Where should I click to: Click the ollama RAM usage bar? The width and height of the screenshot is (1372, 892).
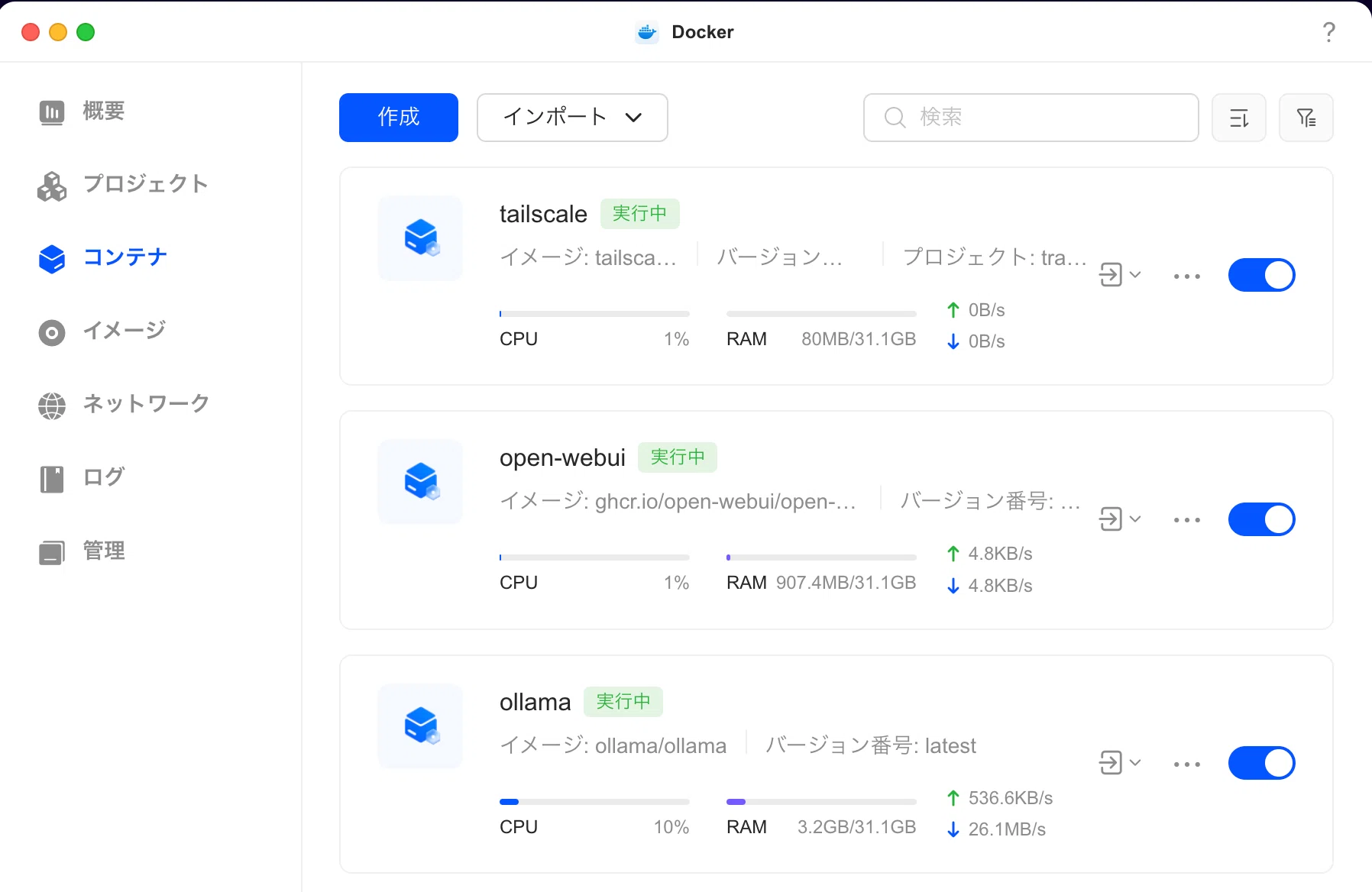821,802
